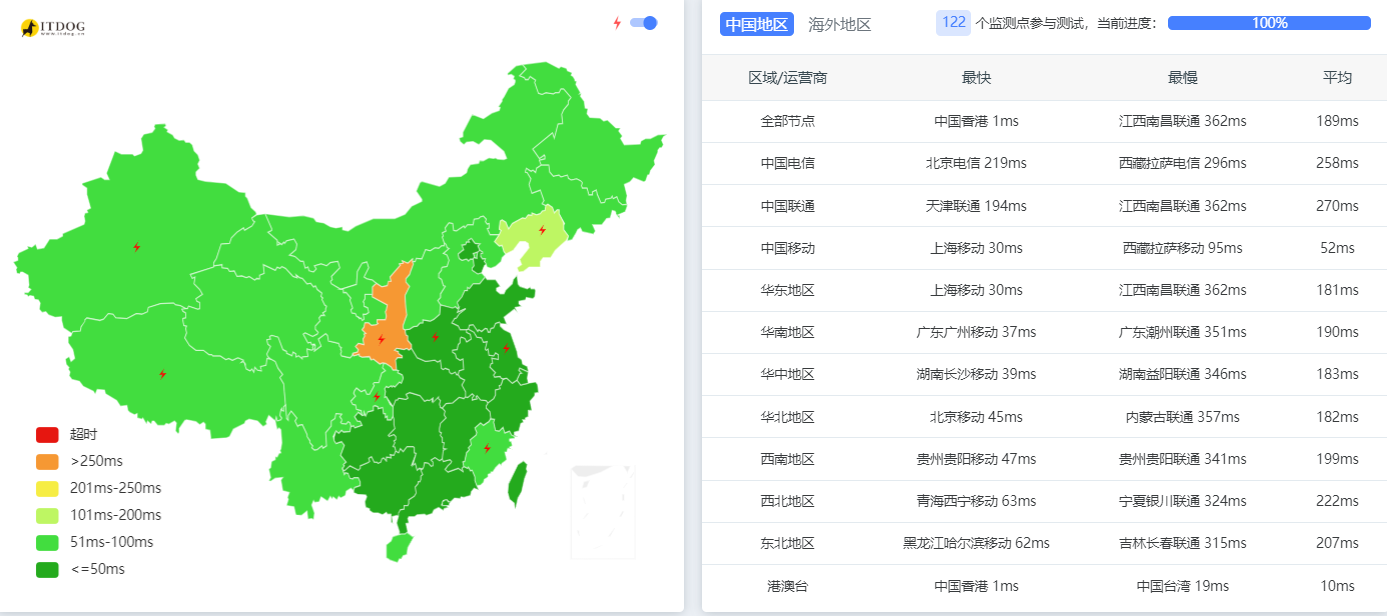Image resolution: width=1387 pixels, height=616 pixels.
Task: Click the 最快 column header
Action: 976,77
